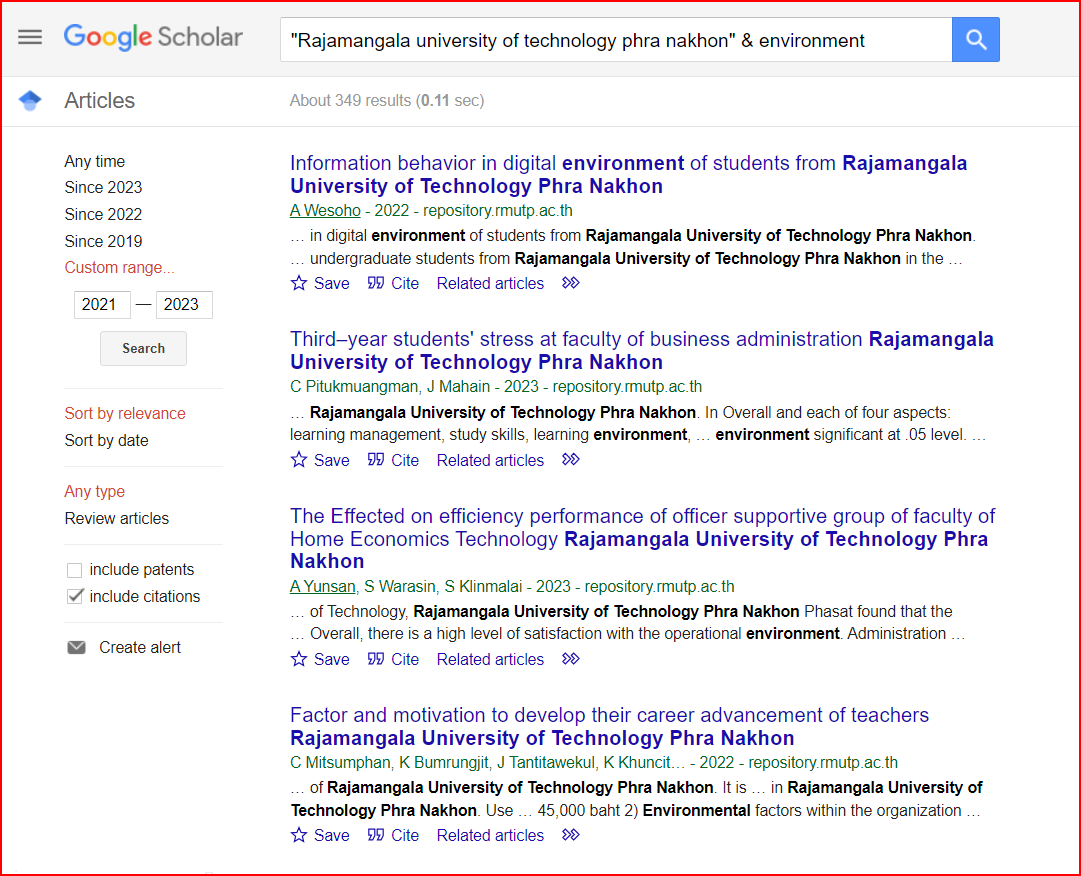Click the About 349 results text

387,101
